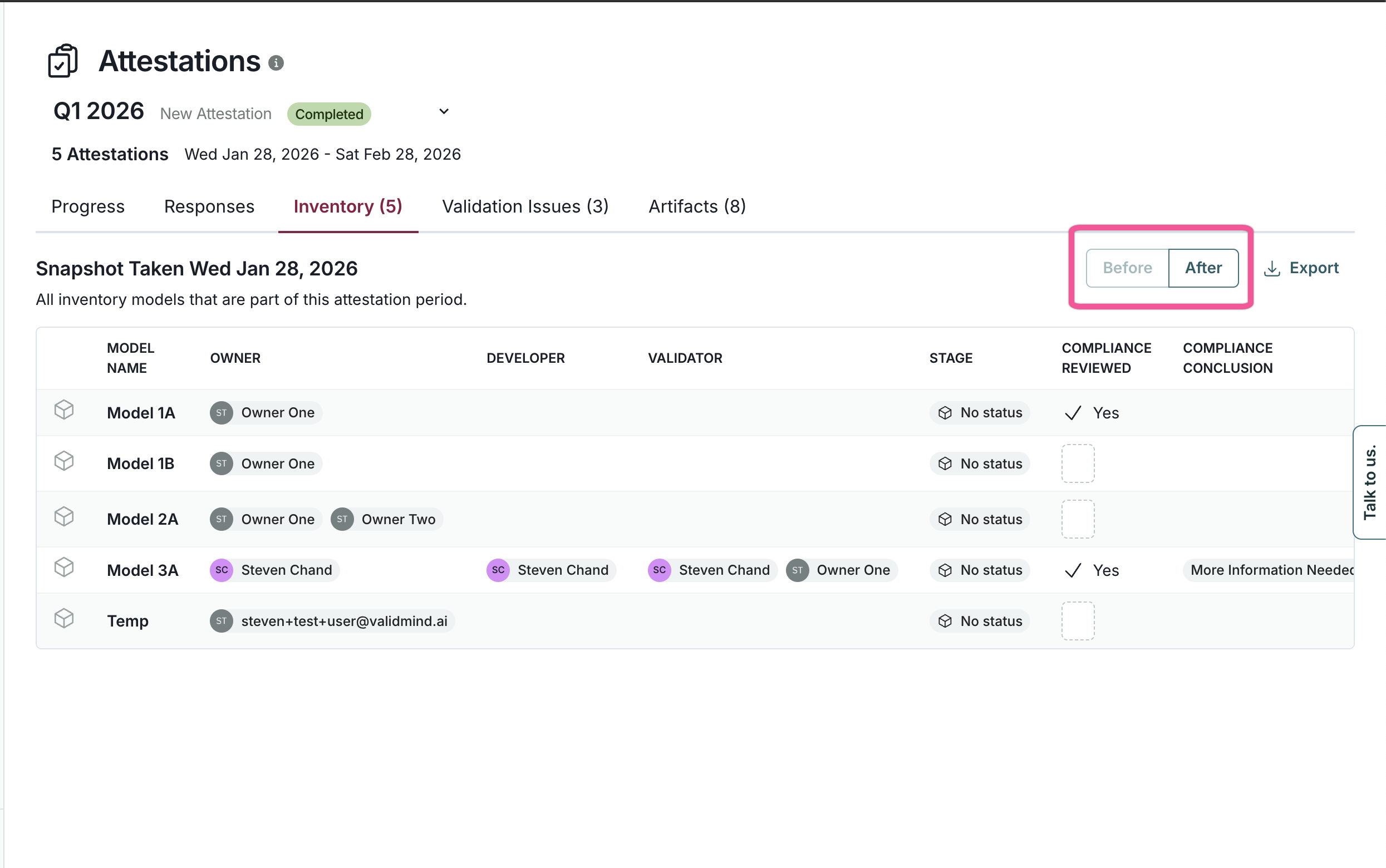The width and height of the screenshot is (1386, 868).
Task: Click SC avatar in Model 3A owner column
Action: click(221, 570)
